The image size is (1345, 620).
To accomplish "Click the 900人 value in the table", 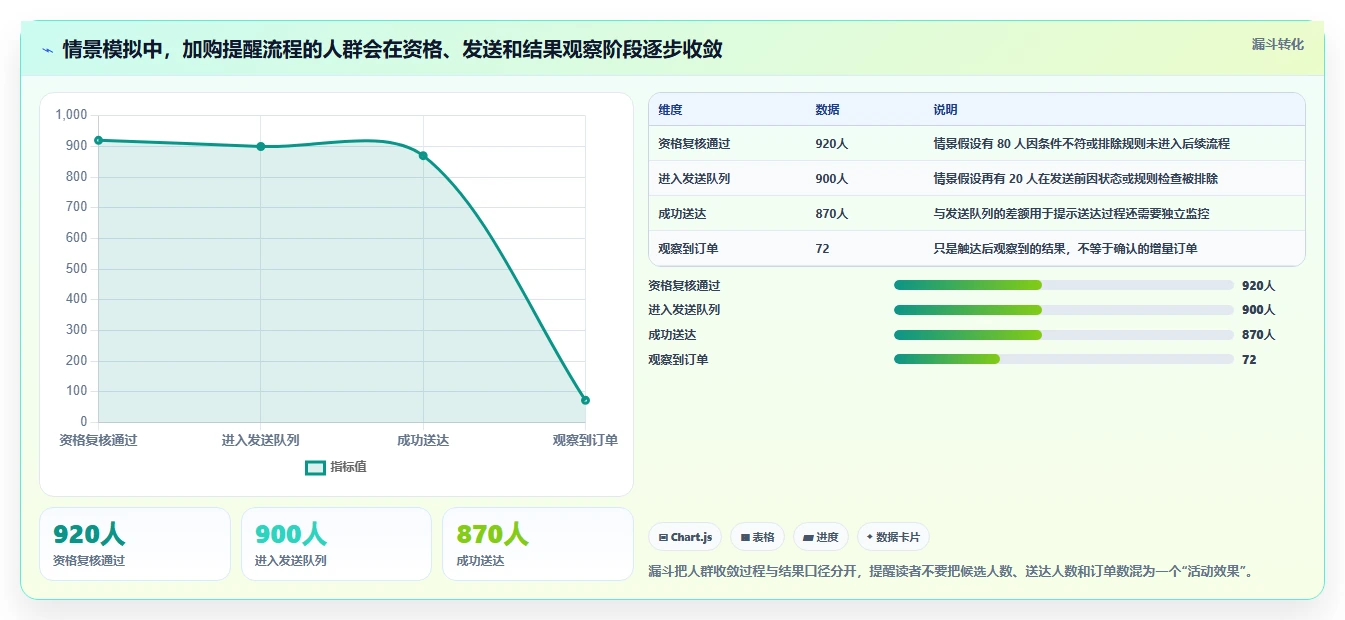I will pos(831,179).
